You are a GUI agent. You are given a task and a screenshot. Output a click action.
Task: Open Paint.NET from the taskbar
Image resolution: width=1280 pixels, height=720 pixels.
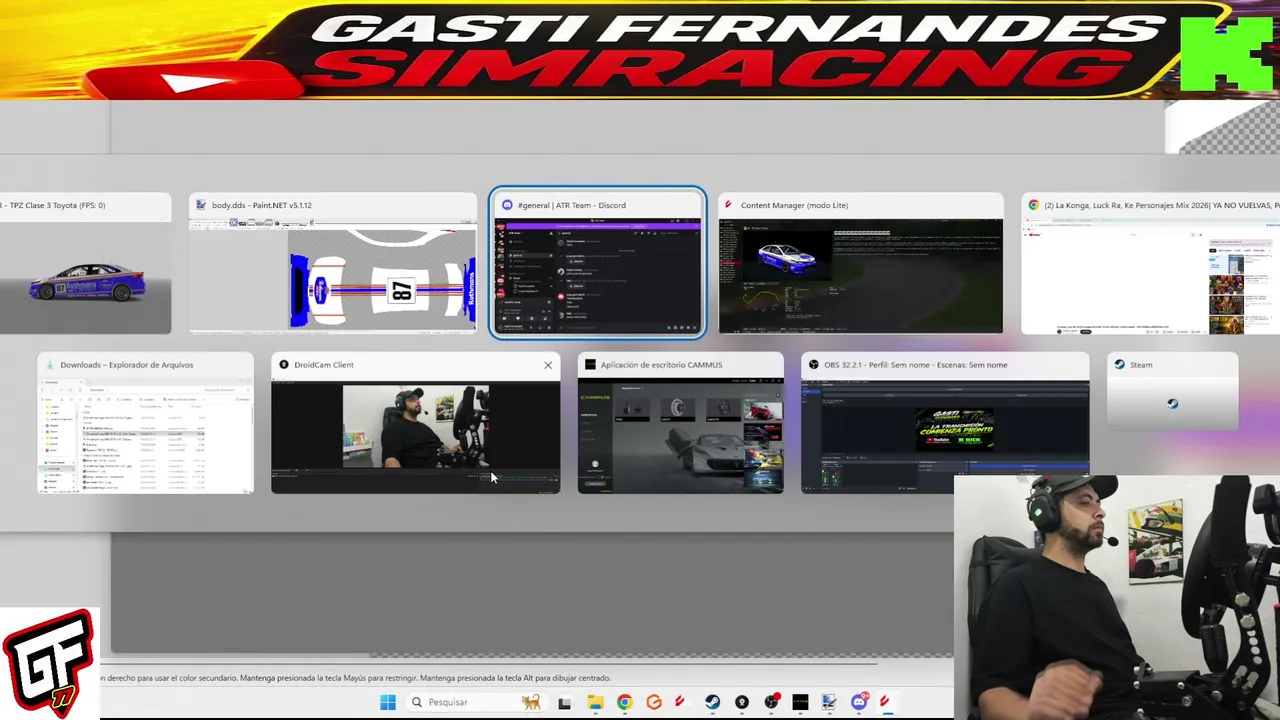tap(830, 702)
